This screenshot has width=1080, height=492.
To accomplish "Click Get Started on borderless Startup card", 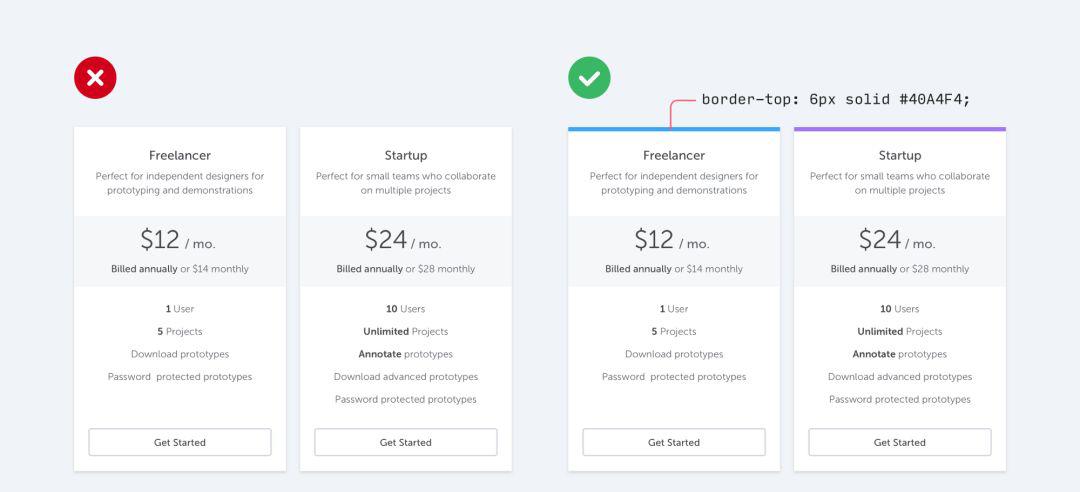I will click(x=406, y=442).
